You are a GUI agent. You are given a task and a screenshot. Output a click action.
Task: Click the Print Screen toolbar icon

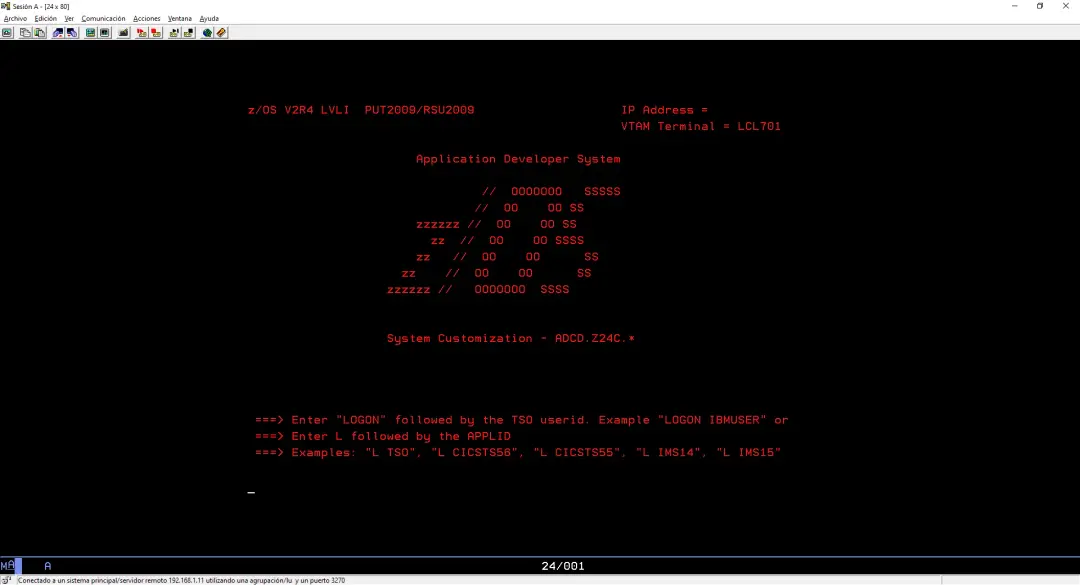(x=7, y=32)
